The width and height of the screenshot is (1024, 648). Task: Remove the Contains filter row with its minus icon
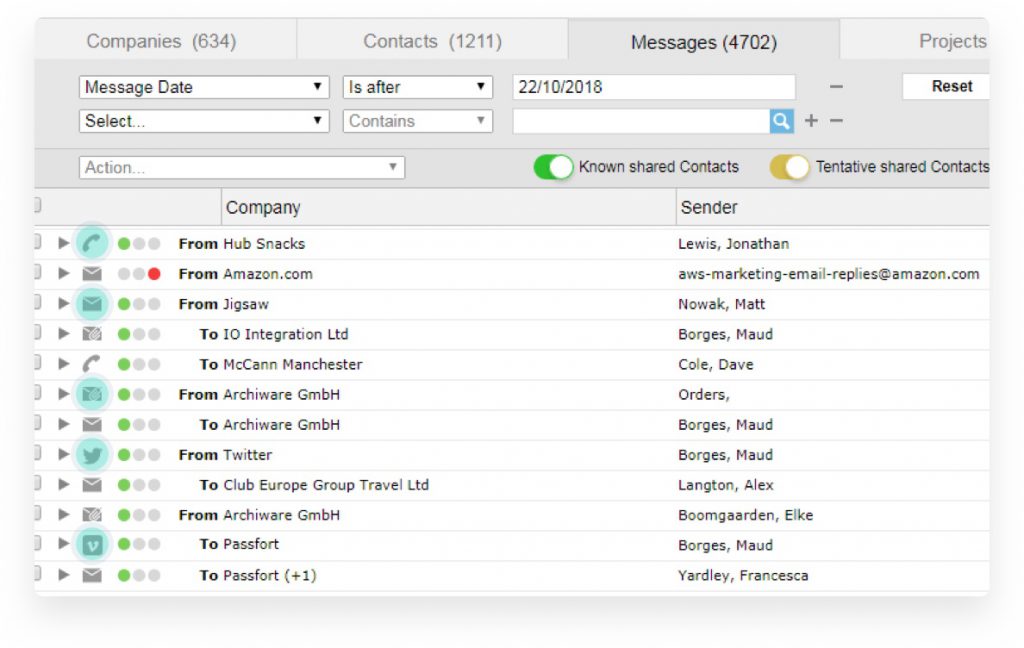[837, 121]
